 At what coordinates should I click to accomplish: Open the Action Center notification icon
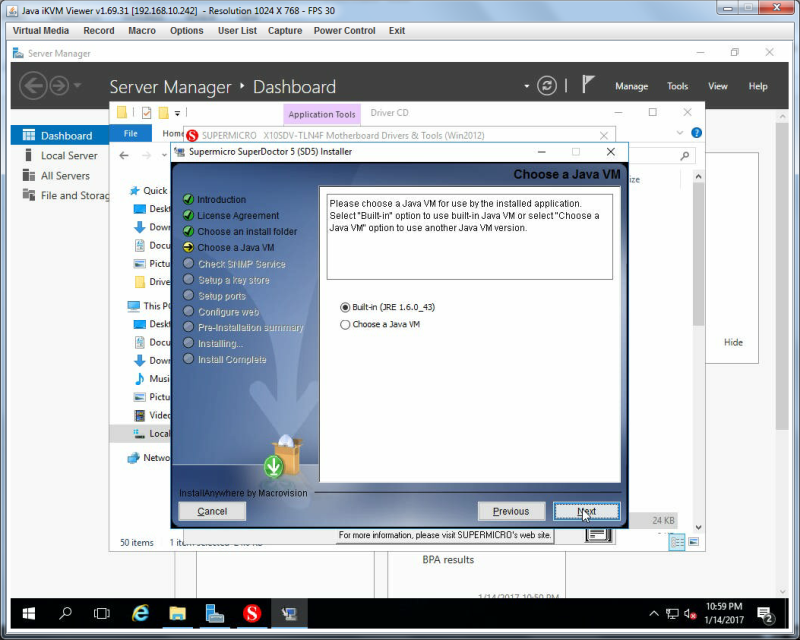coord(765,615)
